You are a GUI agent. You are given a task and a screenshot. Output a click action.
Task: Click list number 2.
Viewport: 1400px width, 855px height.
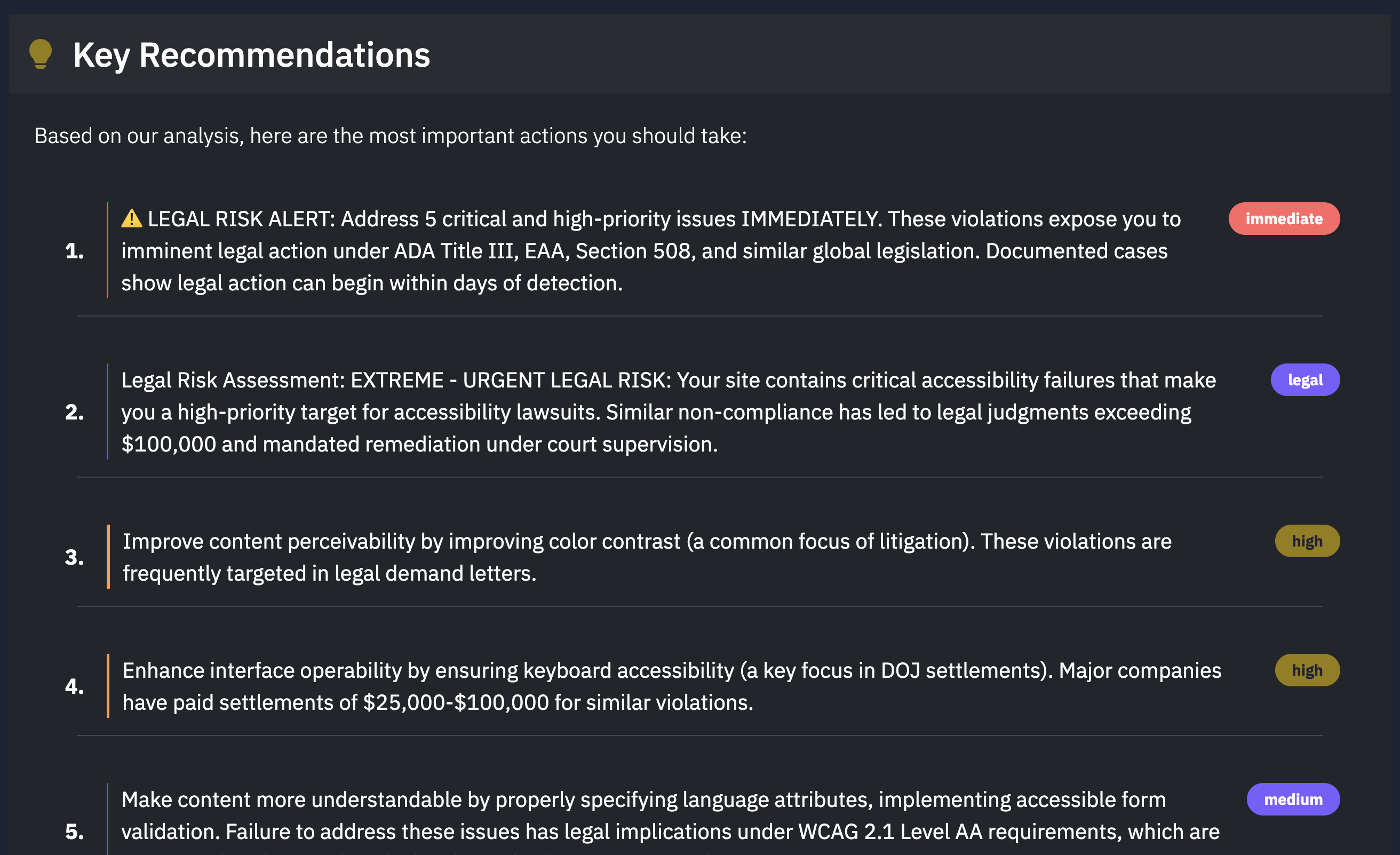(x=75, y=412)
